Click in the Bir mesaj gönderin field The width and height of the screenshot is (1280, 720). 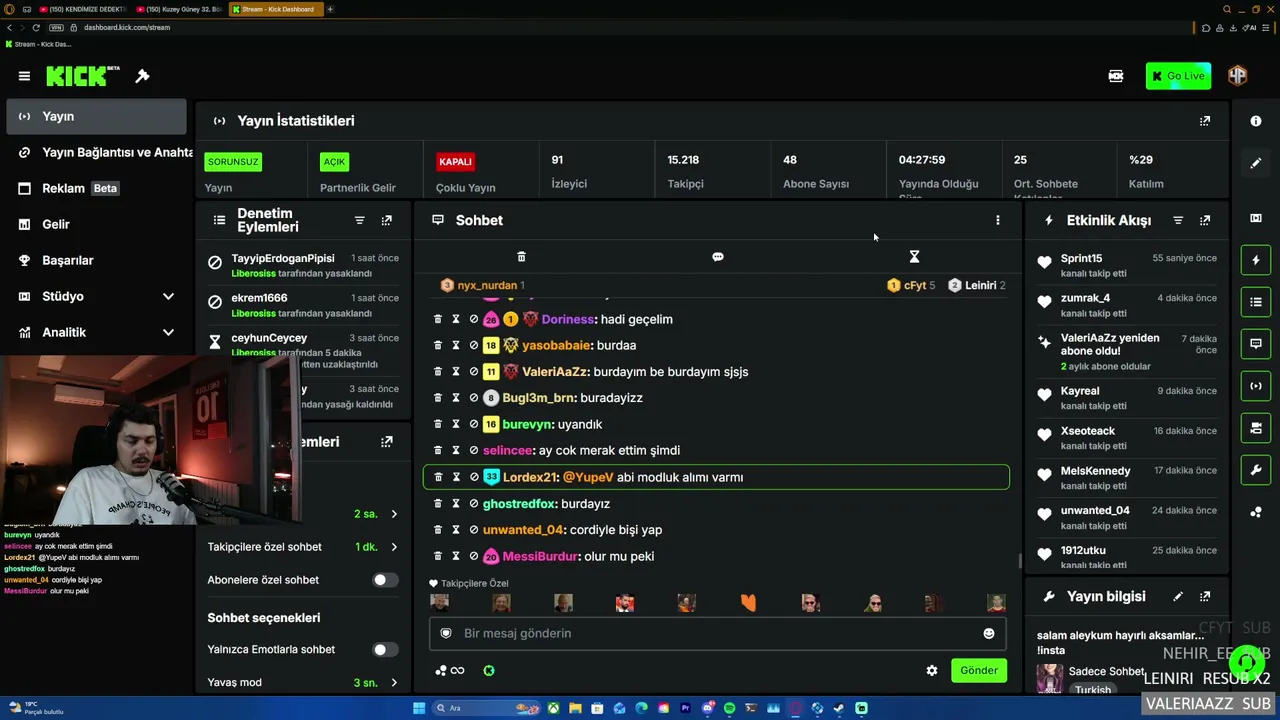pos(717,633)
